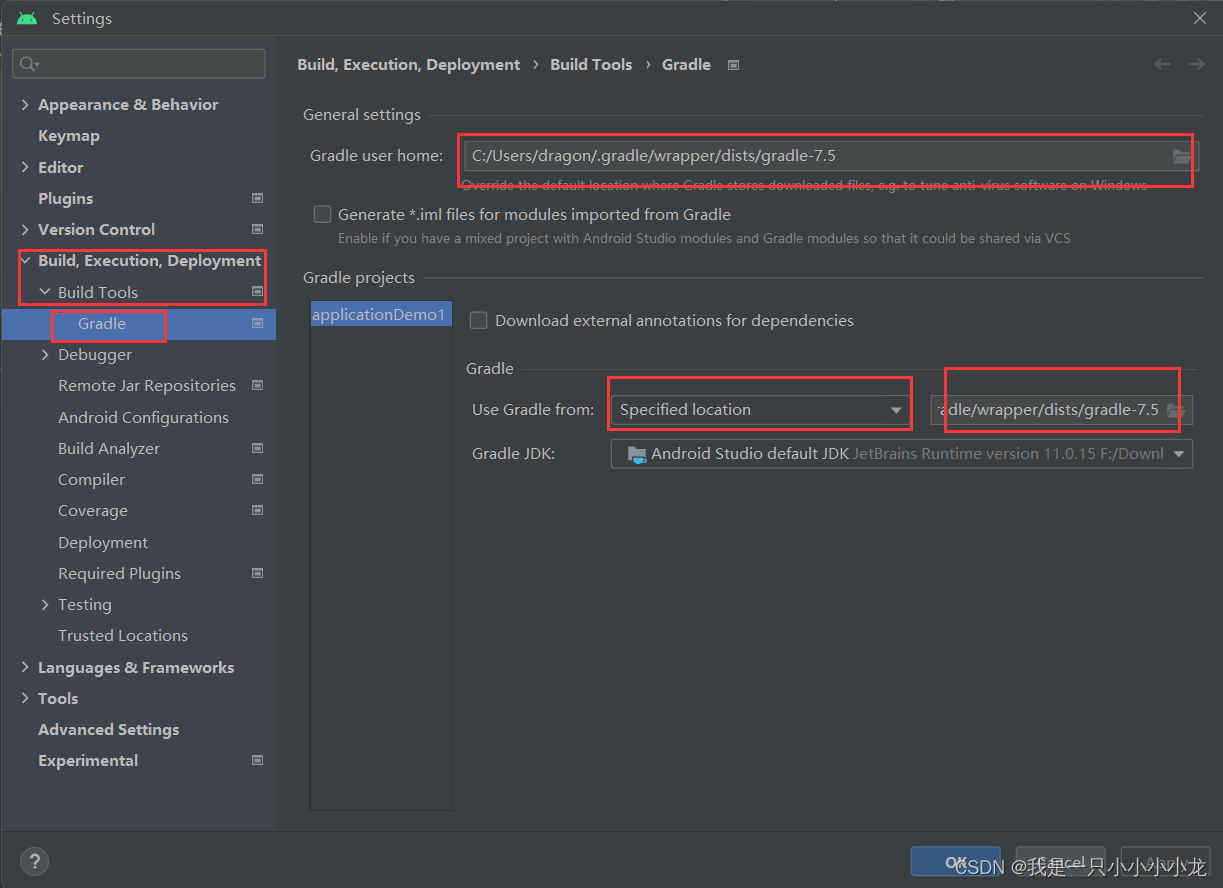Click the project icon next to Coverage
The width and height of the screenshot is (1223, 888).
point(257,510)
